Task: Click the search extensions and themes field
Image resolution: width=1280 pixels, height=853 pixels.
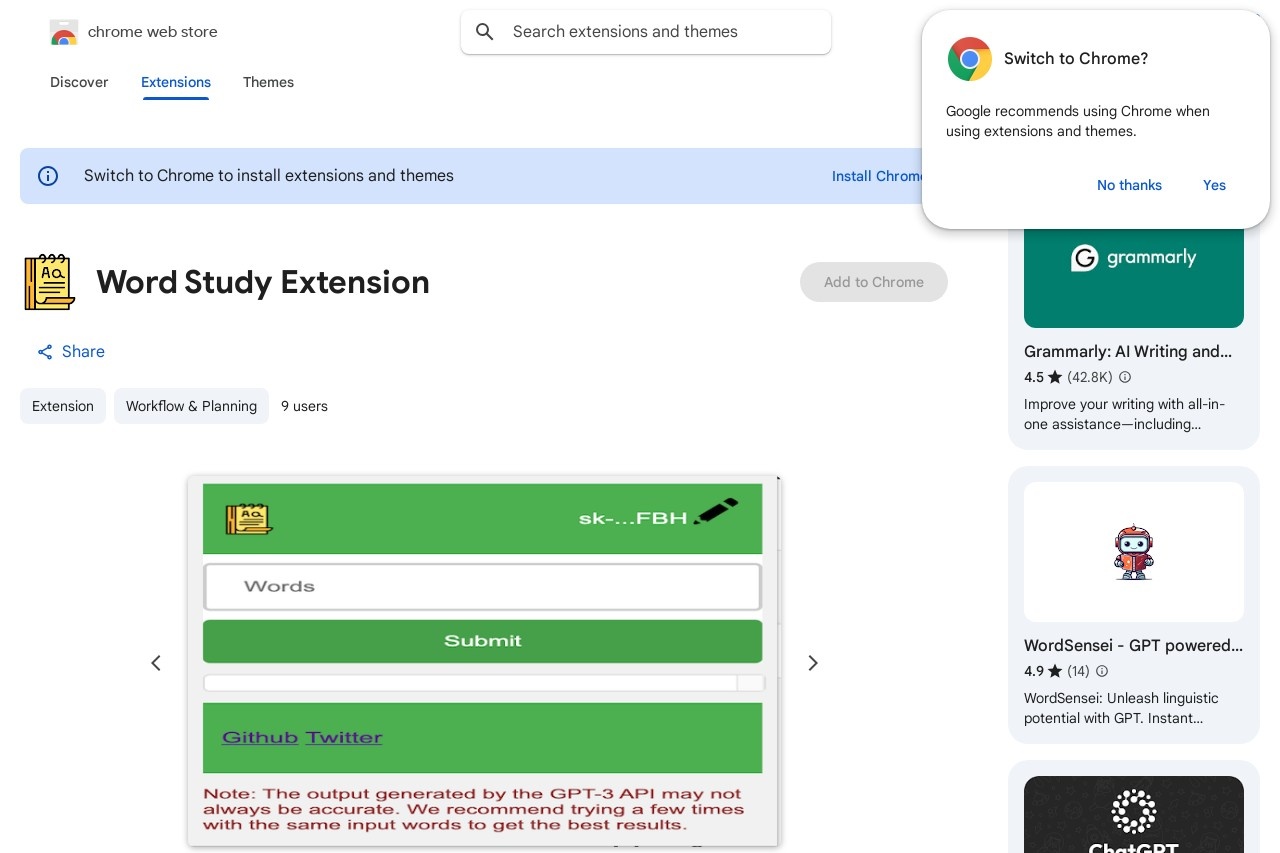Action: pos(646,32)
